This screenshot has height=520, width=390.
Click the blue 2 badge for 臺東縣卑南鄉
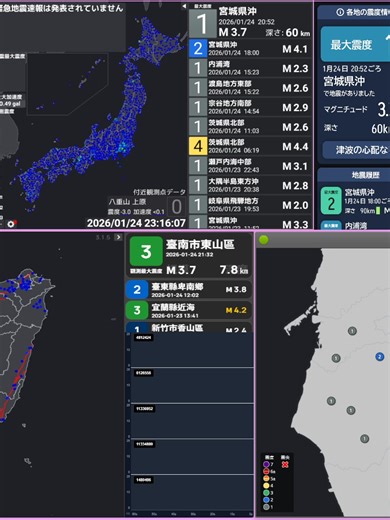coord(137,290)
